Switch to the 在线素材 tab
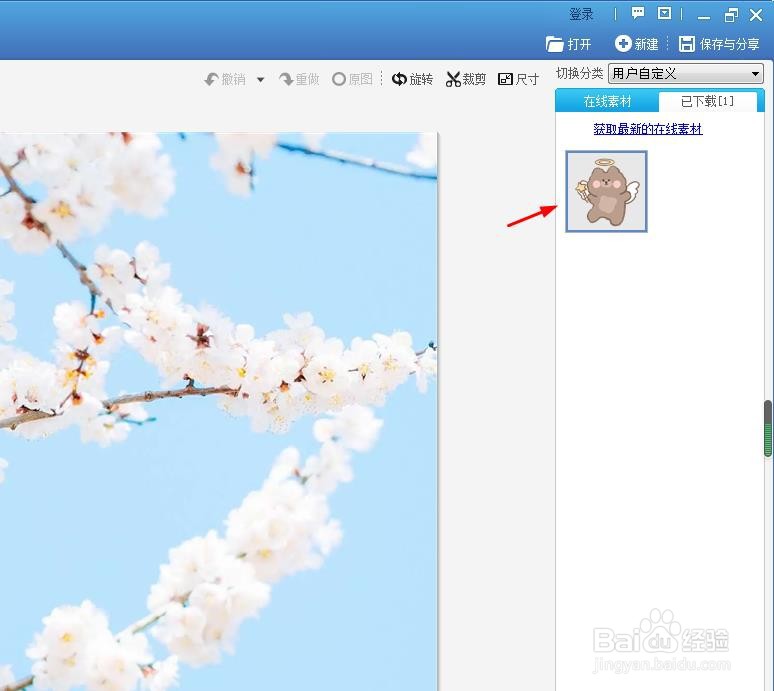774x691 pixels. [607, 102]
